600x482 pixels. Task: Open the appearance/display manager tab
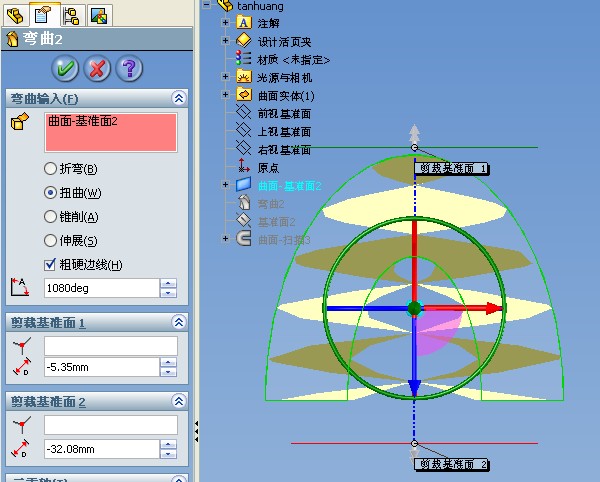[99, 15]
